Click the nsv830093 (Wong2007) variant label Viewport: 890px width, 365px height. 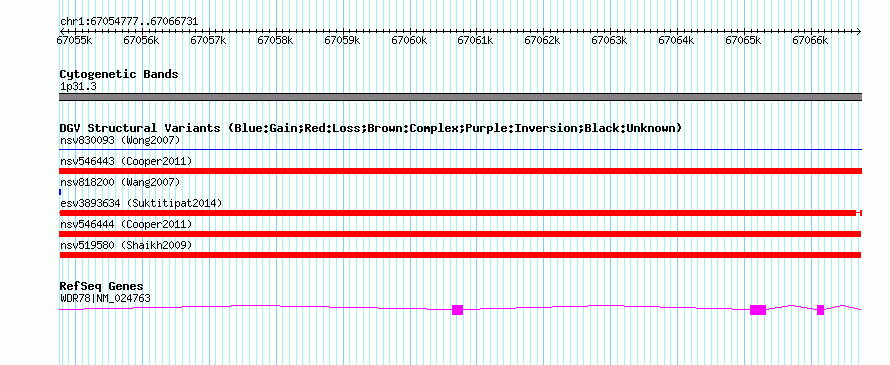(120, 140)
